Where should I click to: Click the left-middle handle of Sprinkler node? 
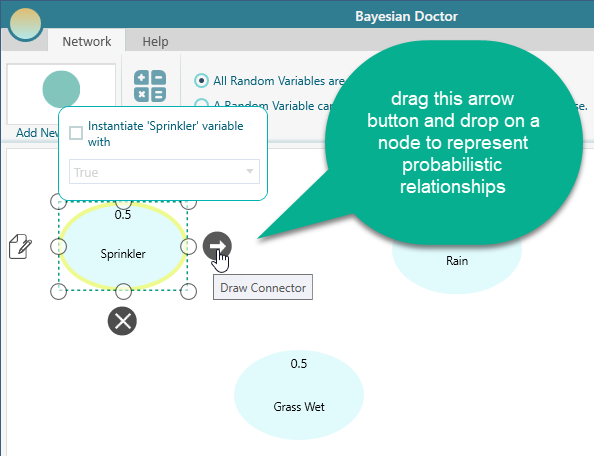[x=58, y=247]
